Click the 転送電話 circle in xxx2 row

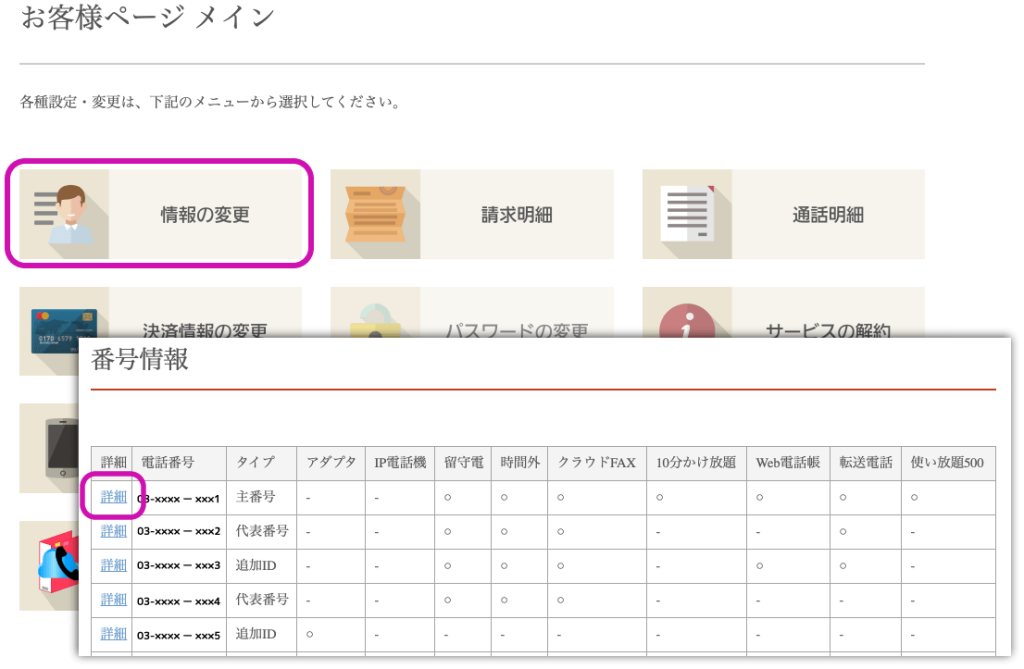[843, 532]
